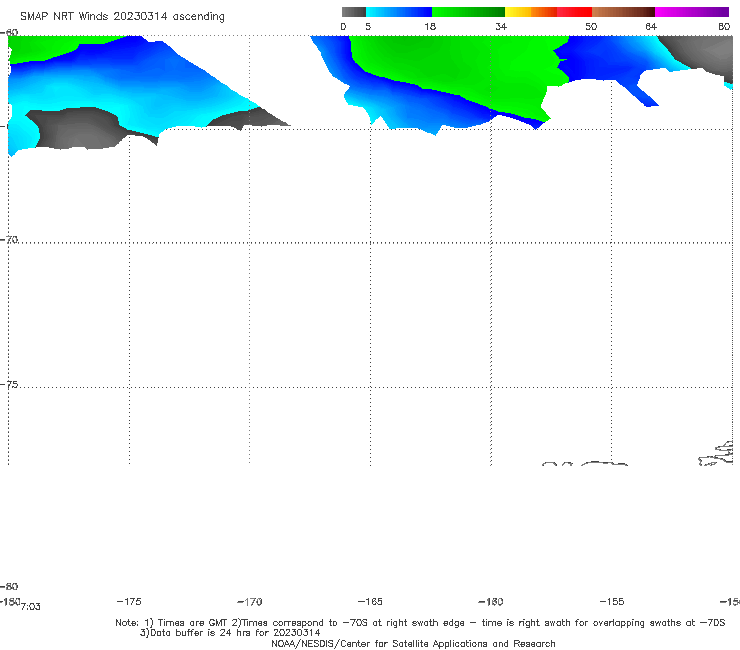Click the colorbar label '34'
This screenshot has height=650, width=740.
(x=501, y=27)
